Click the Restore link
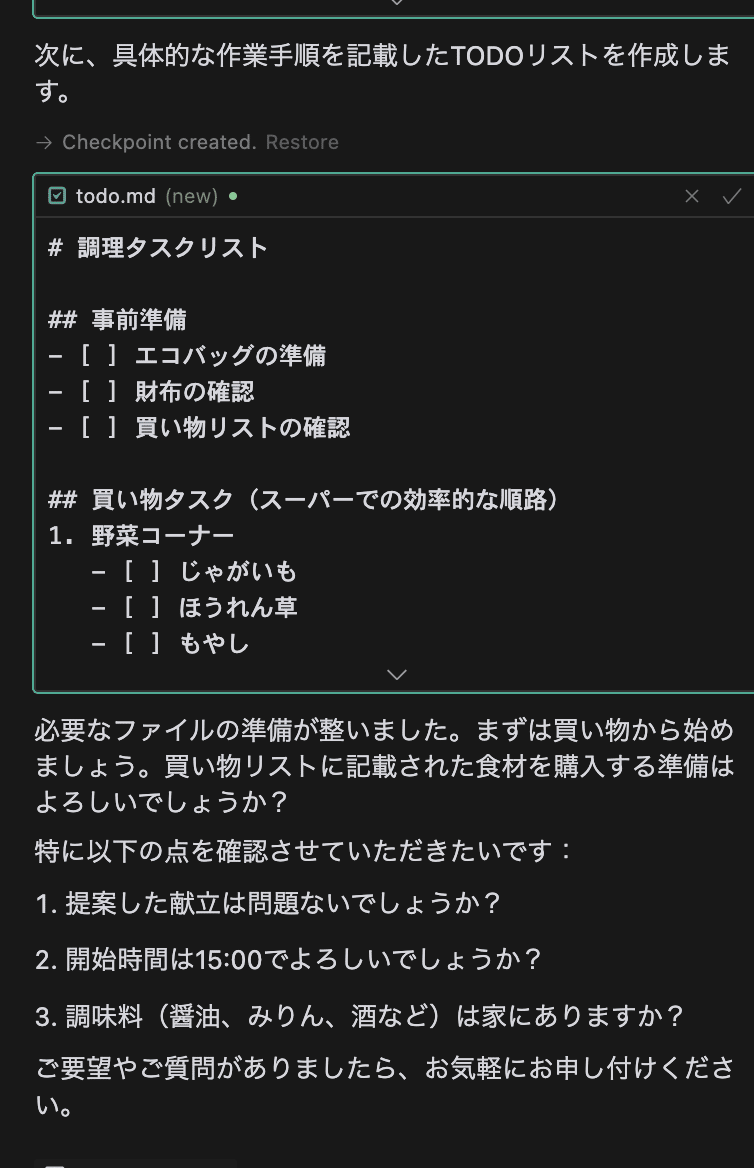The height and width of the screenshot is (1168, 754). point(302,142)
